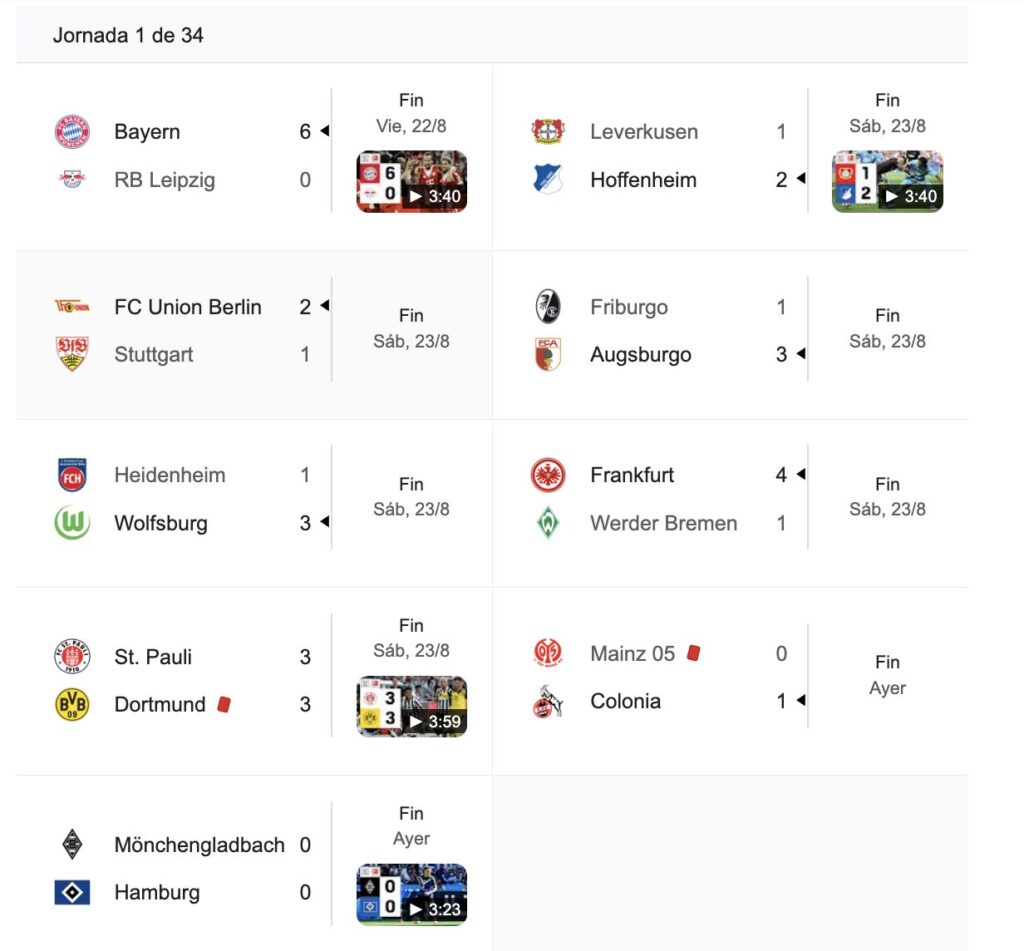Click the Hoffenheim club logo
This screenshot has height=951, width=1024.
pos(548,179)
